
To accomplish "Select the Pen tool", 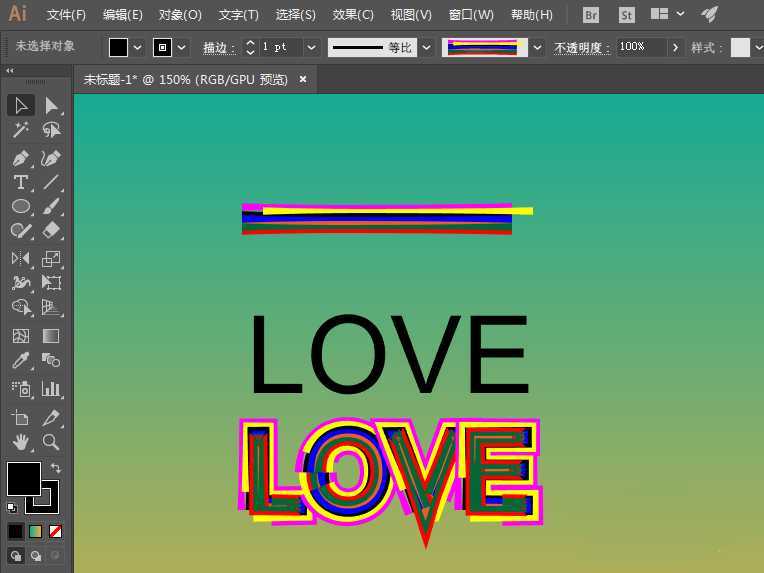I will (x=20, y=158).
